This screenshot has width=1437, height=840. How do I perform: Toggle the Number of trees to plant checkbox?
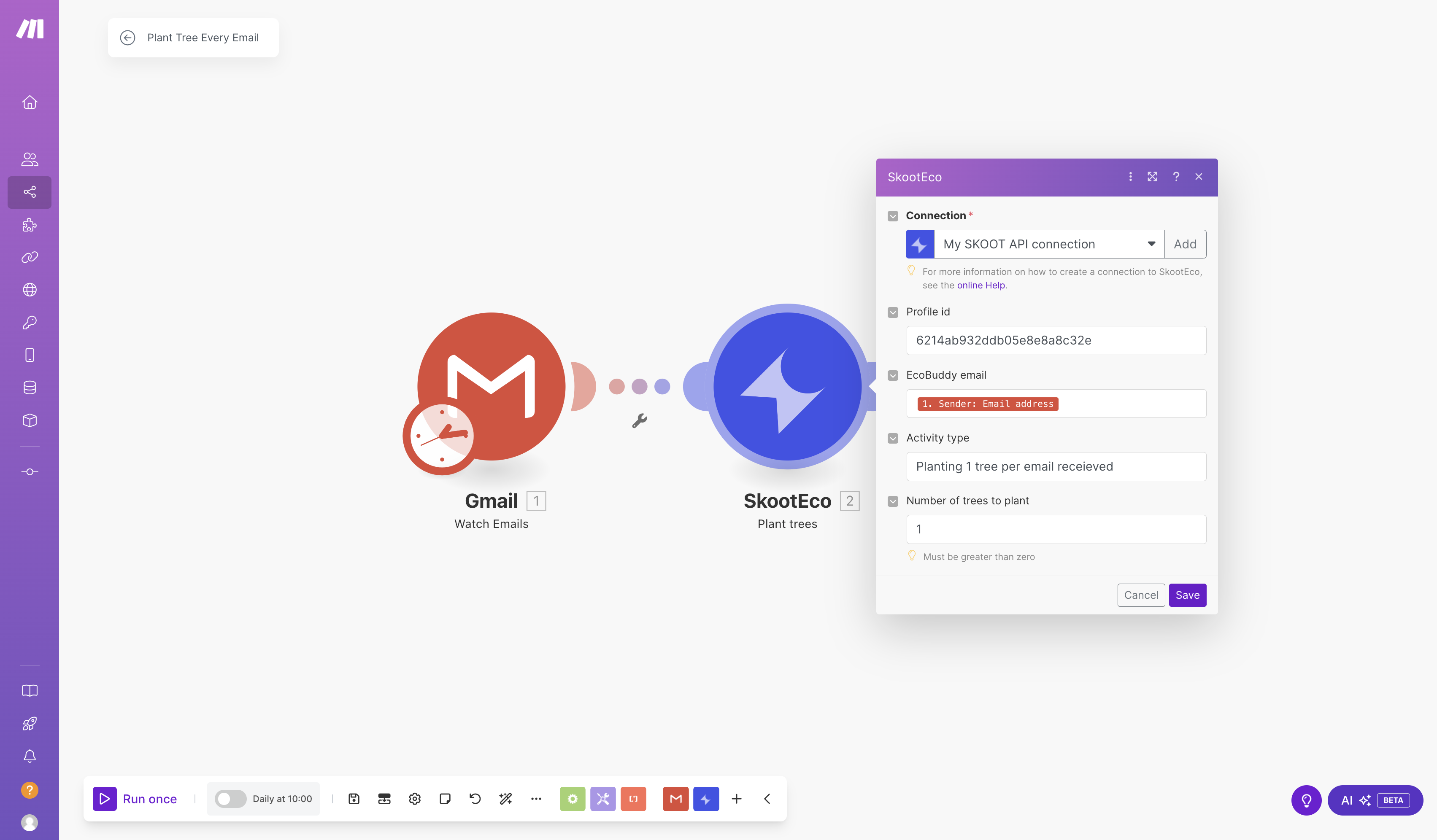[893, 501]
